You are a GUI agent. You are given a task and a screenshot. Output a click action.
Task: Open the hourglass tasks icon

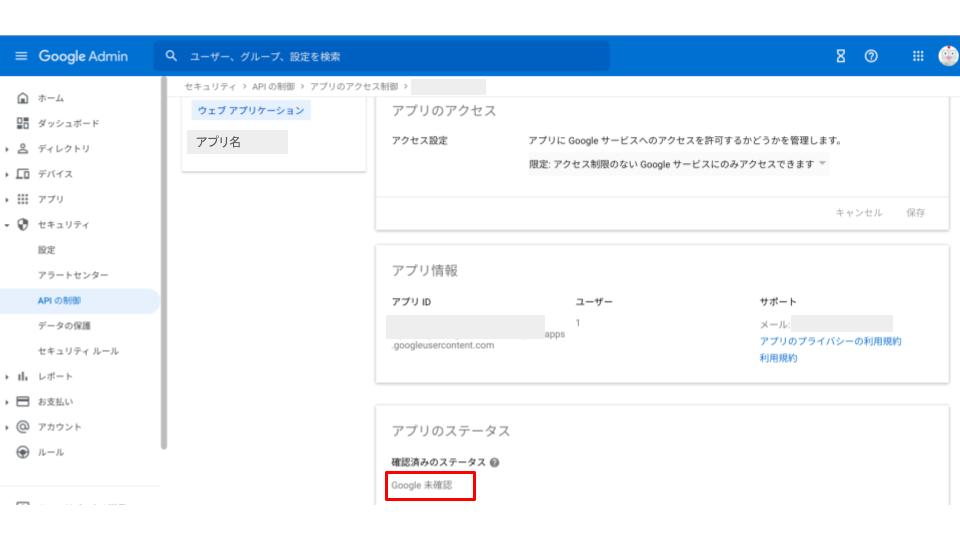tap(841, 56)
